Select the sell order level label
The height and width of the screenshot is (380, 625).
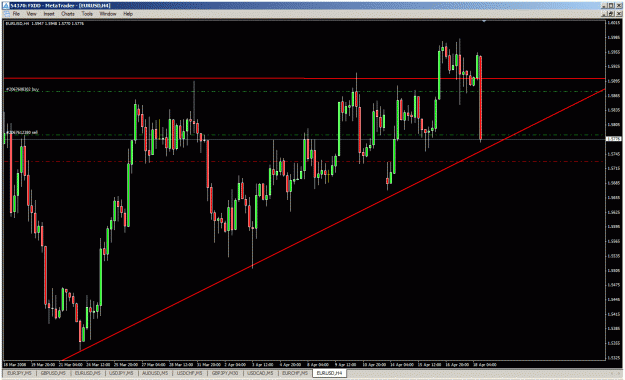coord(22,132)
